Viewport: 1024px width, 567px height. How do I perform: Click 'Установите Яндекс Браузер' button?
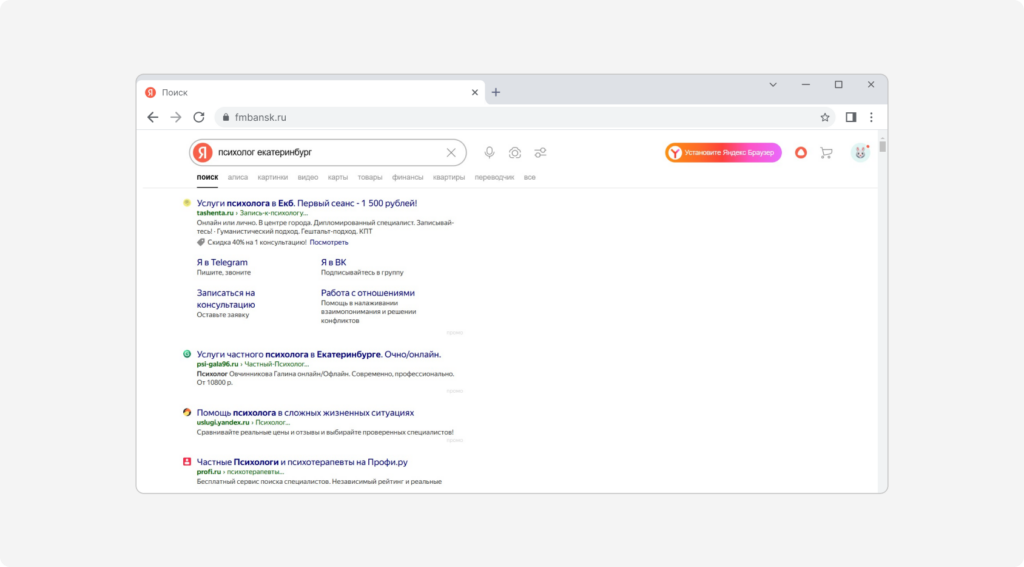(x=723, y=152)
